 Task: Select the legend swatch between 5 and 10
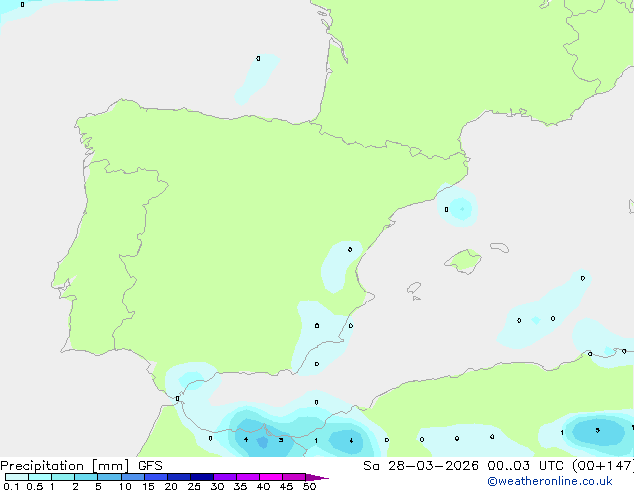point(109,477)
